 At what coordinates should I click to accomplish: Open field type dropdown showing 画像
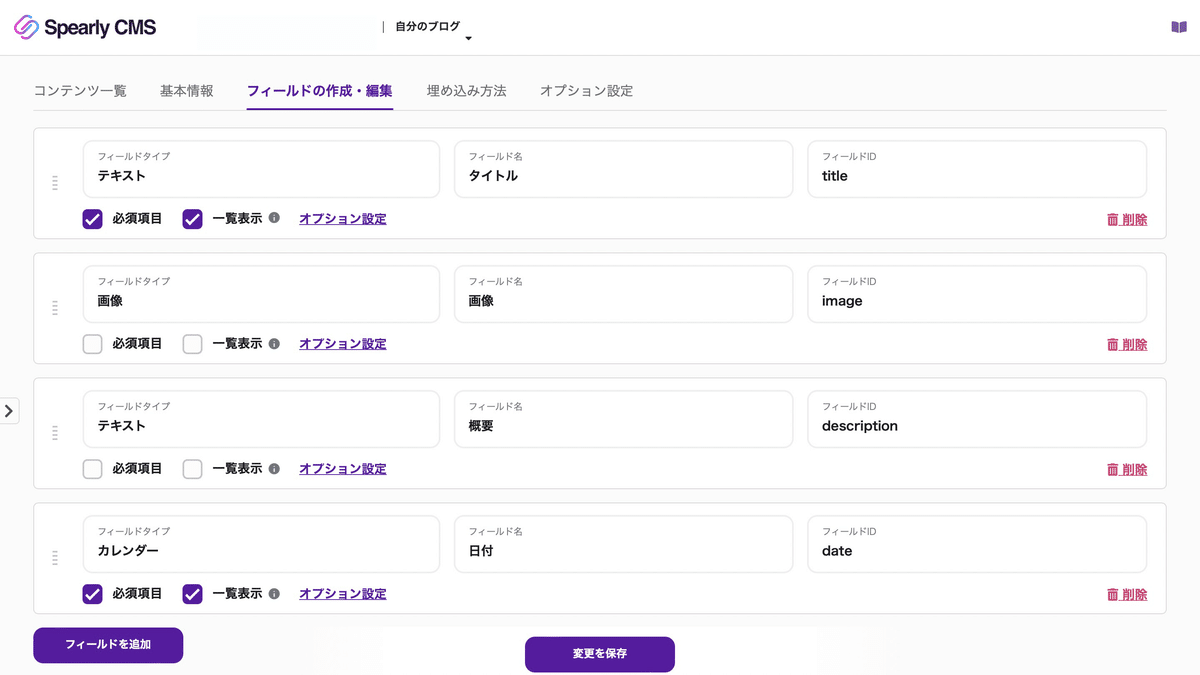pos(261,294)
